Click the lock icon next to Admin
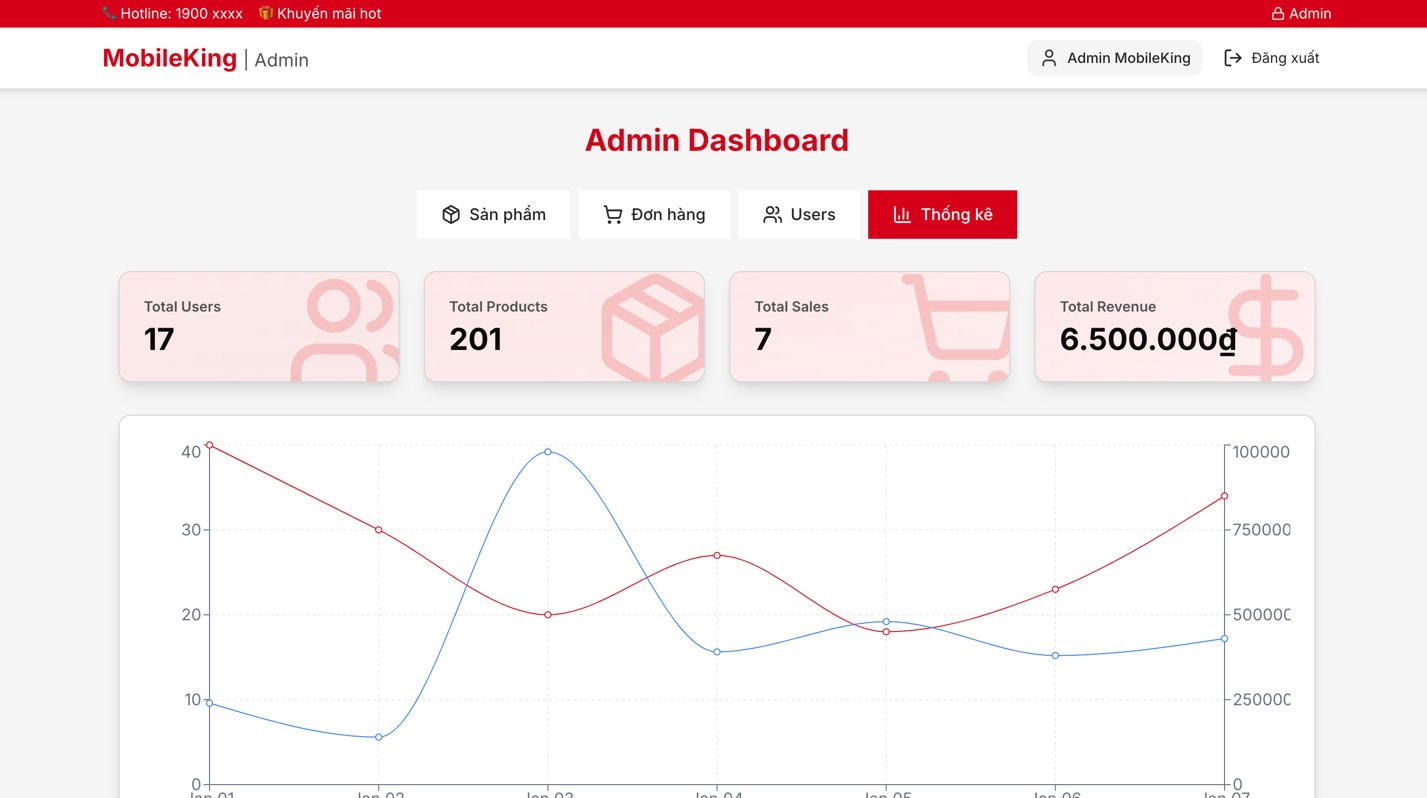This screenshot has height=798, width=1427. pyautogui.click(x=1278, y=14)
